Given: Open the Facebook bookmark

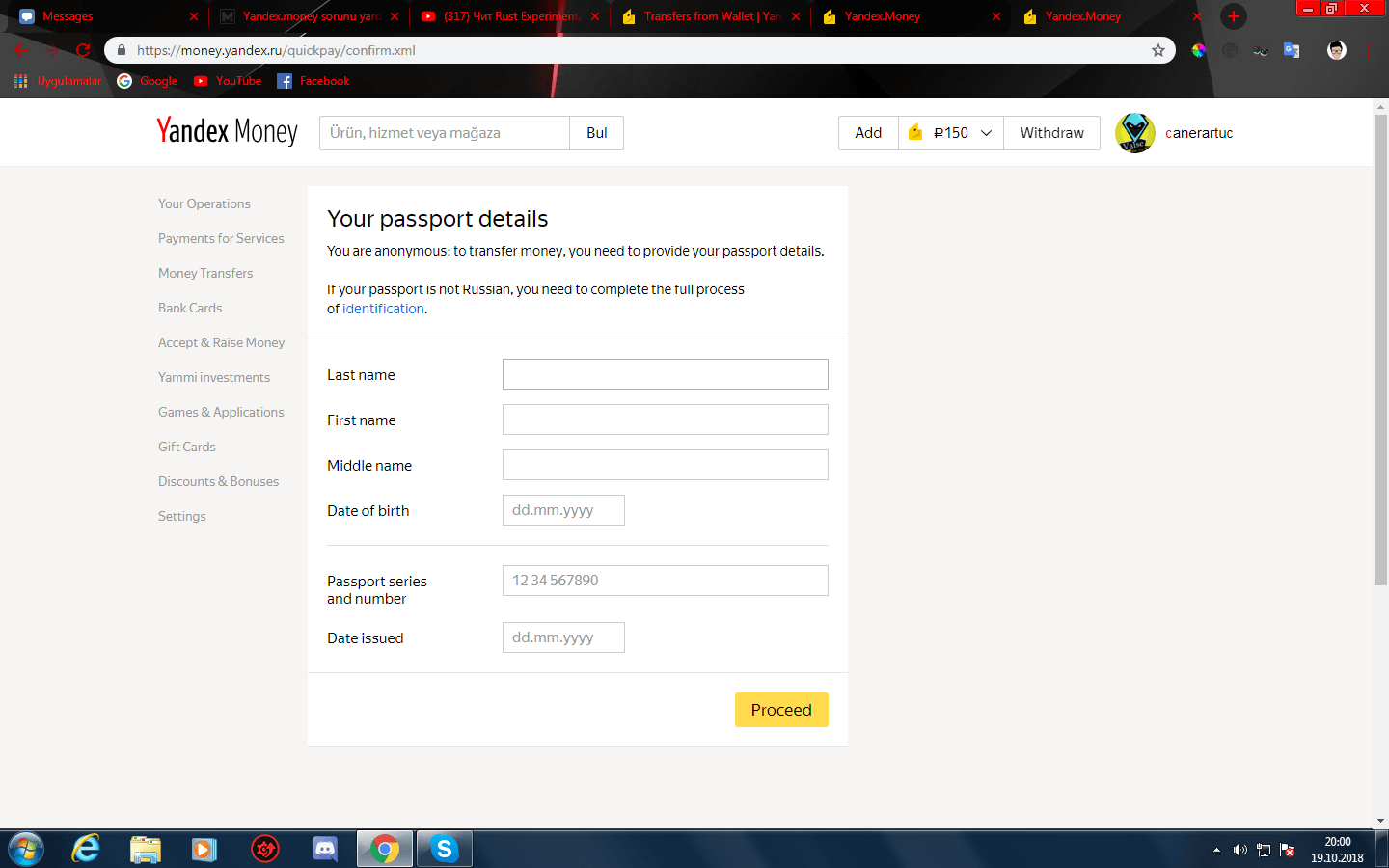Looking at the screenshot, I should coord(313,81).
